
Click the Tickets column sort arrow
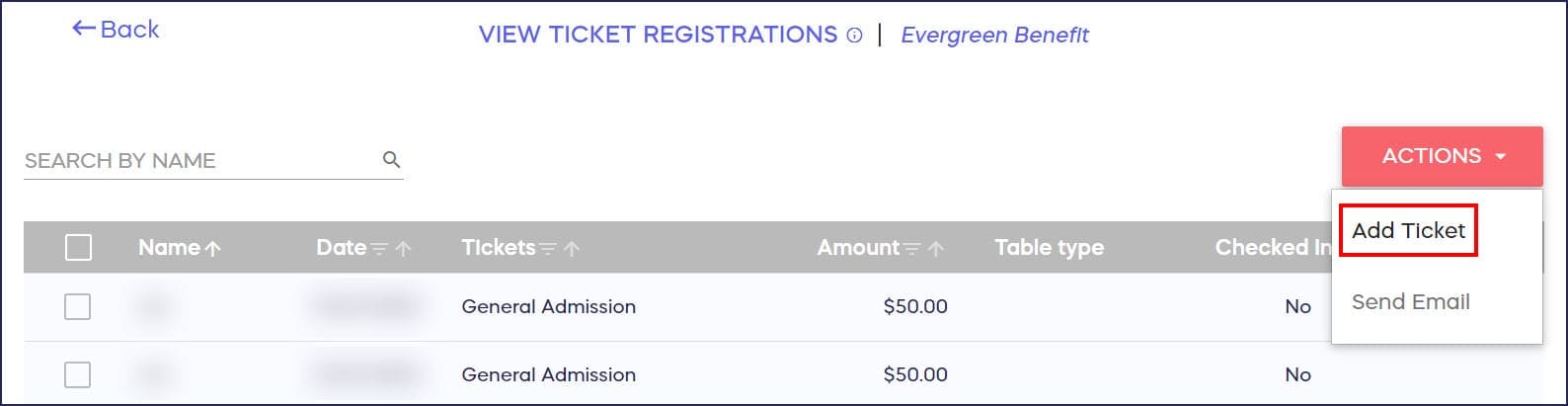pyautogui.click(x=572, y=249)
